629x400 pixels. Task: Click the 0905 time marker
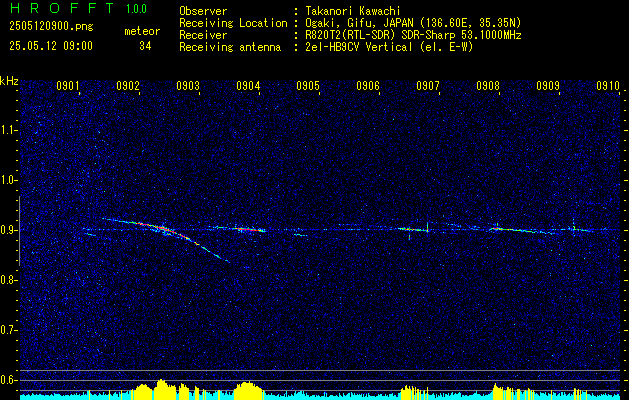coord(308,85)
